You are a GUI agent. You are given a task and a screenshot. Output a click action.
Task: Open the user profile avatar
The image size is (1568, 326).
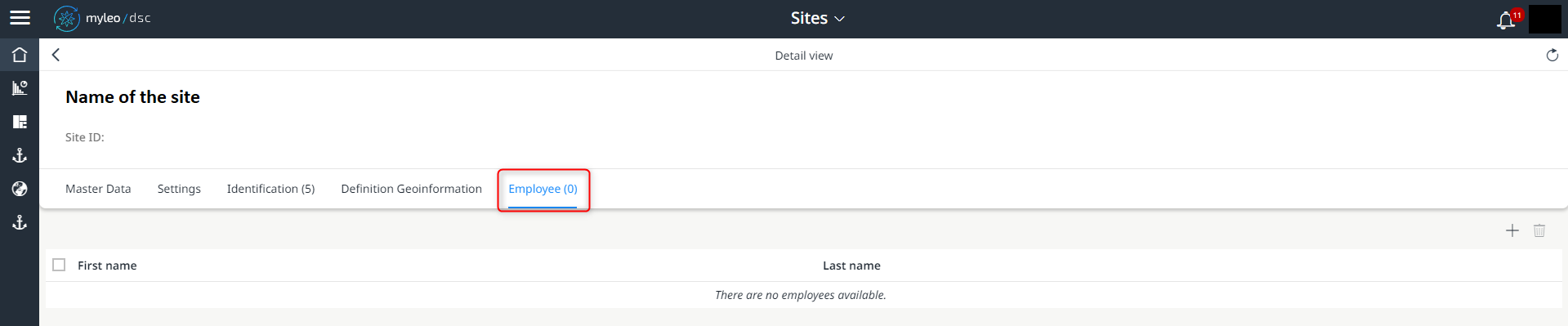pyautogui.click(x=1544, y=19)
